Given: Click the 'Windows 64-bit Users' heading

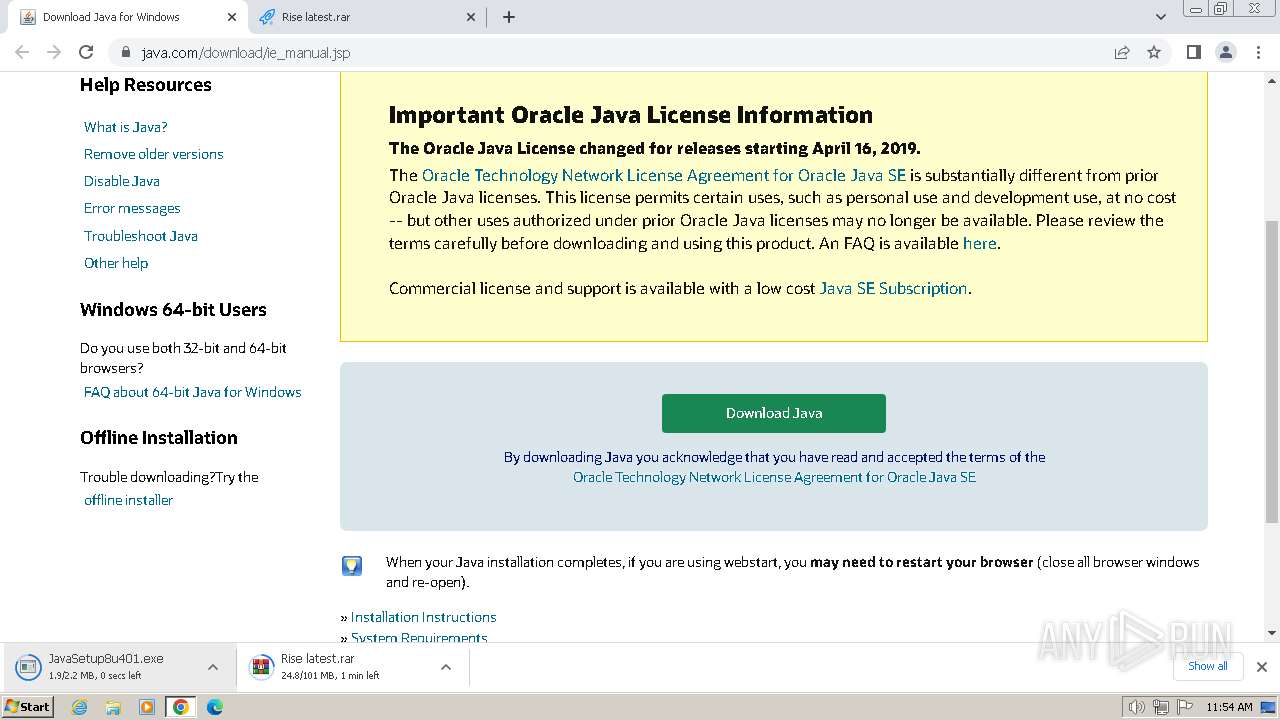Looking at the screenshot, I should pos(173,310).
